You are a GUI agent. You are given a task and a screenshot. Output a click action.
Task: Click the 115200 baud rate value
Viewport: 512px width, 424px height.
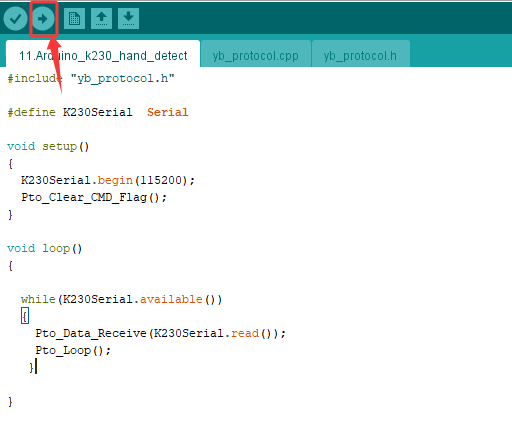161,180
